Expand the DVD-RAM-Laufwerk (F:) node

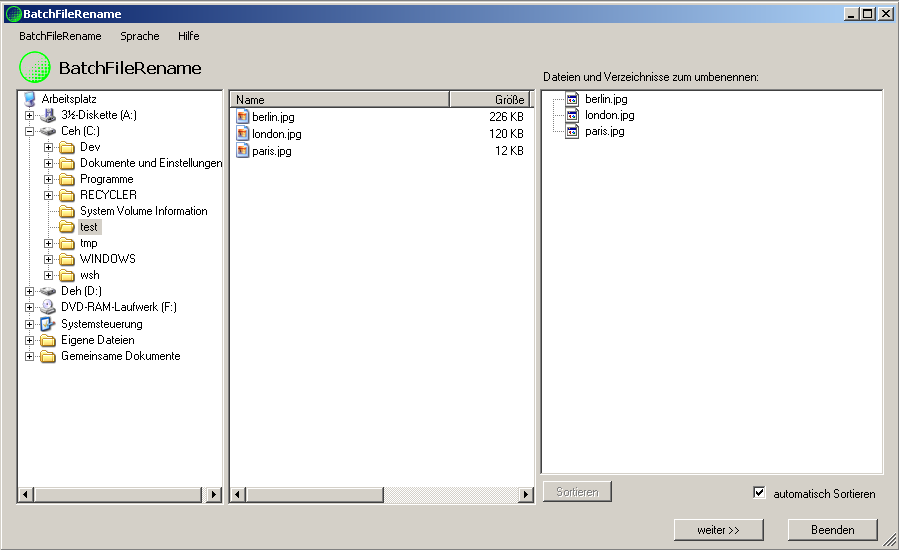29,307
